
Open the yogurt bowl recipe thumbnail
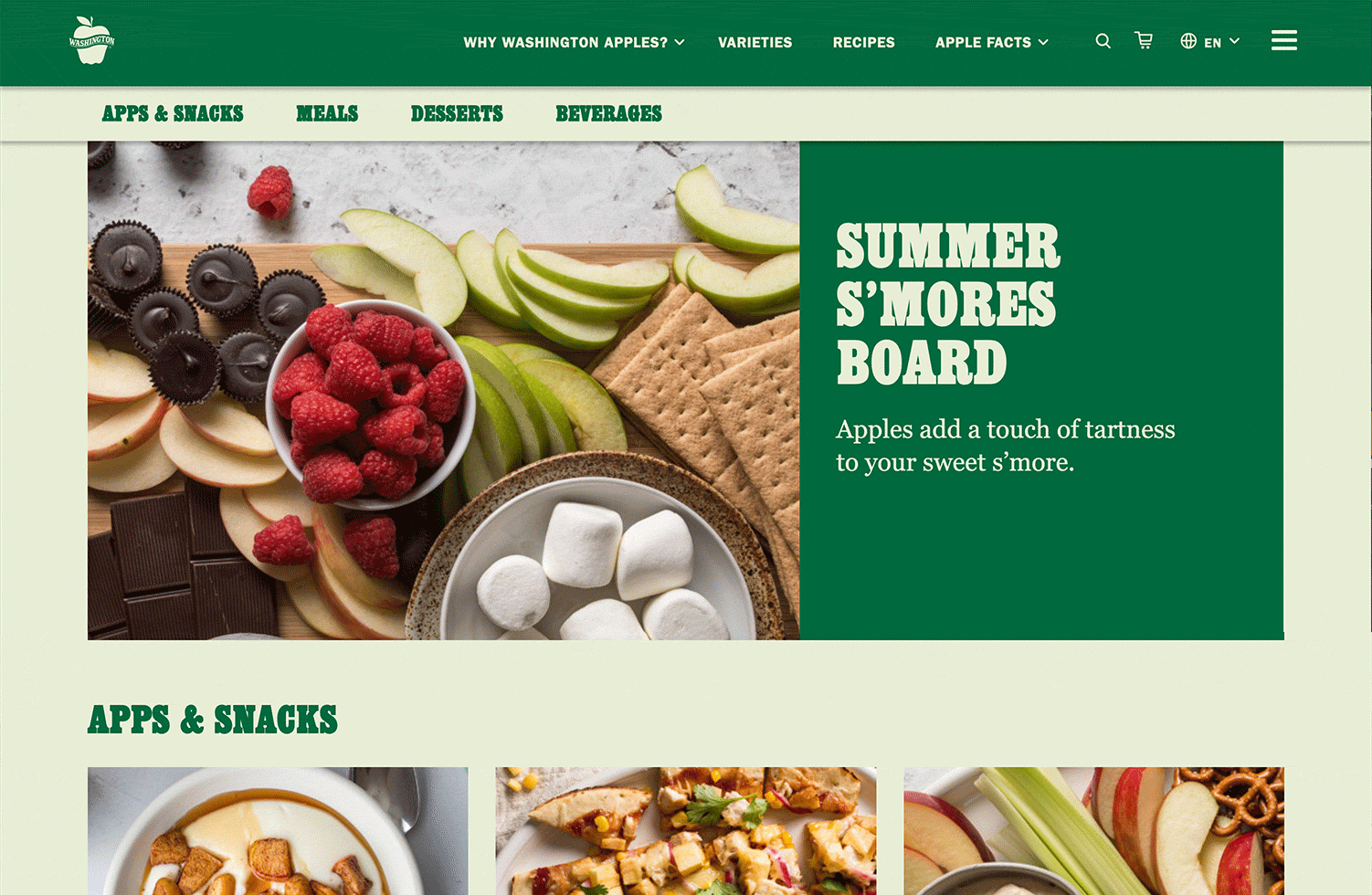[x=278, y=831]
